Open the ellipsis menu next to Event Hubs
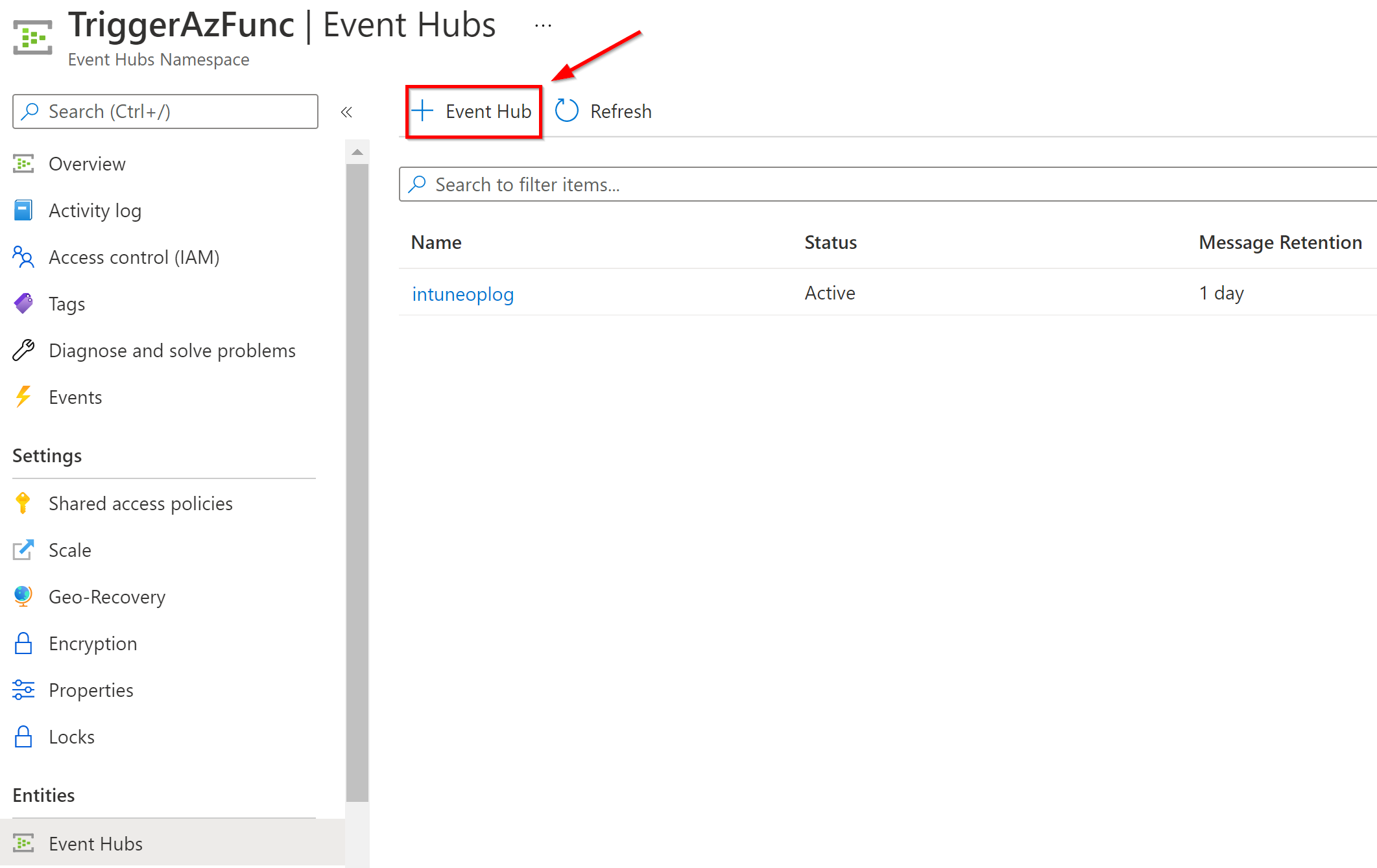Viewport: 1377px width, 868px height. (542, 25)
